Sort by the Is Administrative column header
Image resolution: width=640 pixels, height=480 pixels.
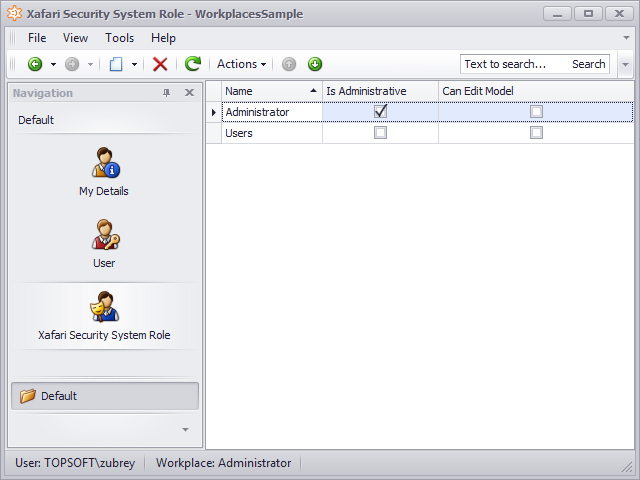pos(380,91)
